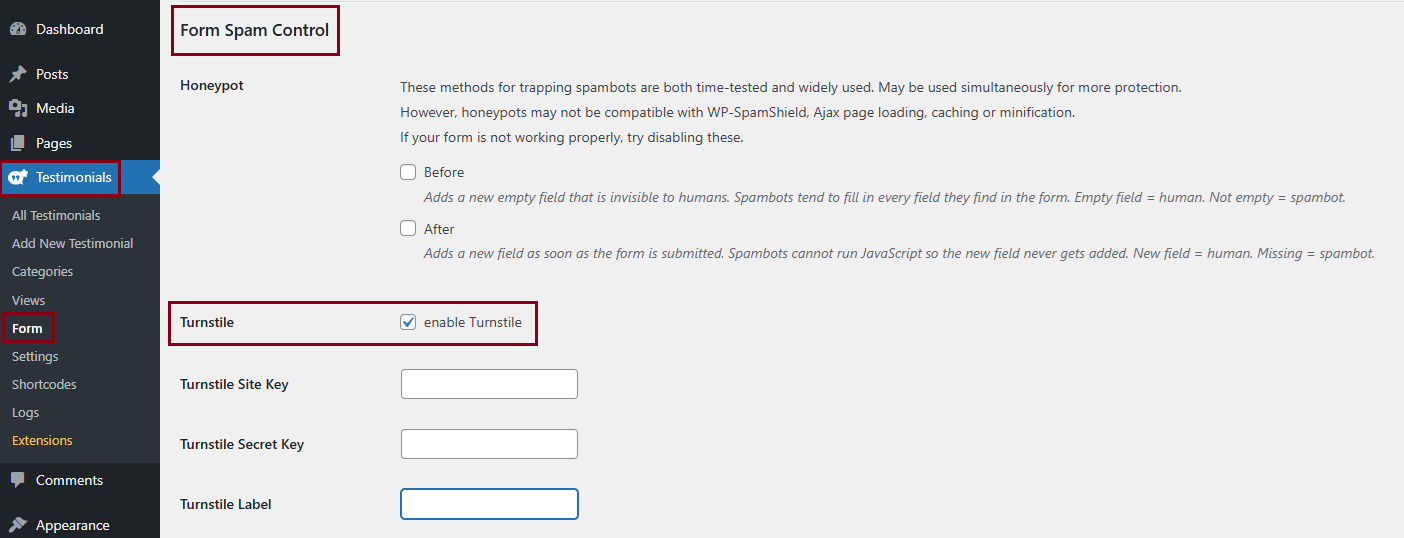
Task: Click the Dashboard gauge icon
Action: (x=18, y=30)
